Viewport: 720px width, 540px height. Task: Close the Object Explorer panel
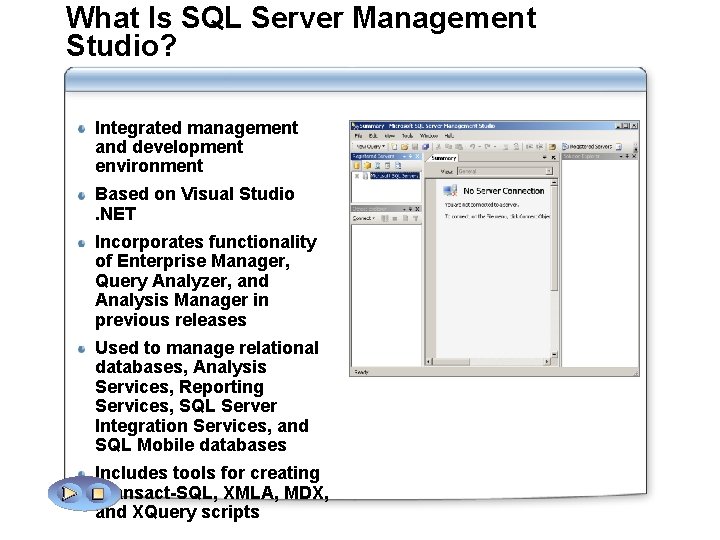pos(417,209)
